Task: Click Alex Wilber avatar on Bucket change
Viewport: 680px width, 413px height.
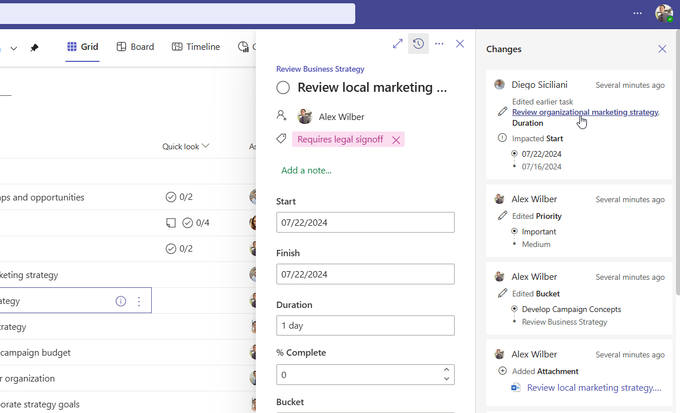Action: [500, 276]
